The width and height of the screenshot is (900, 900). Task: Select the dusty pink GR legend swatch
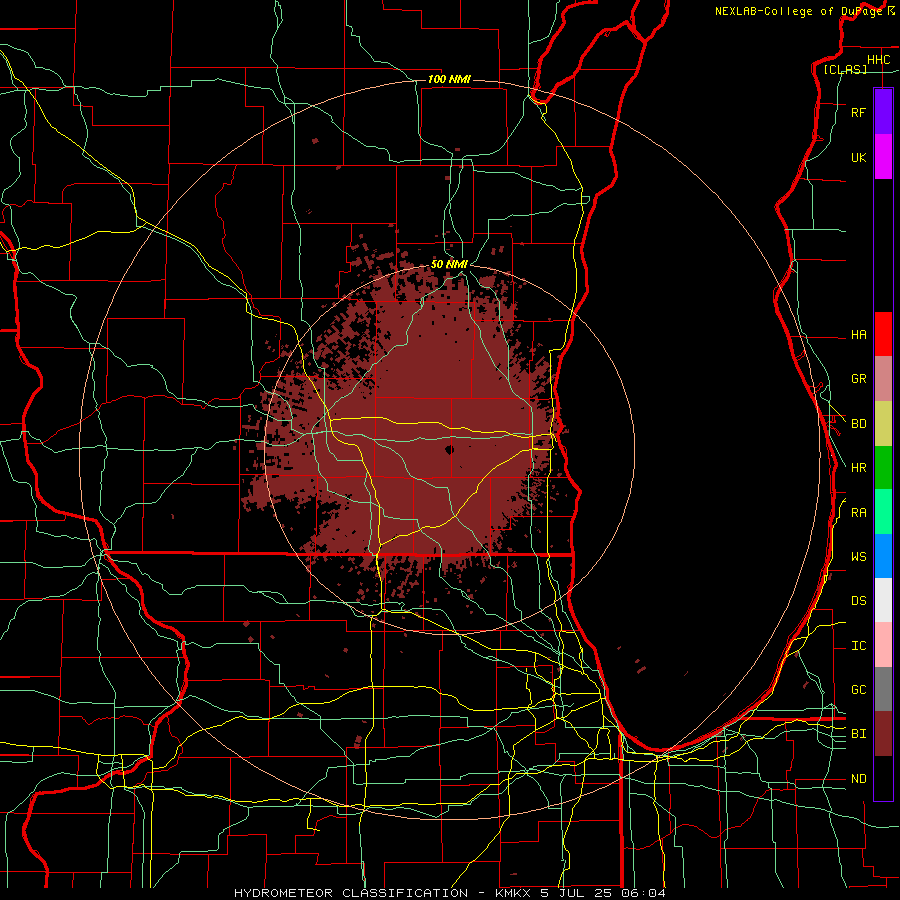click(x=883, y=379)
